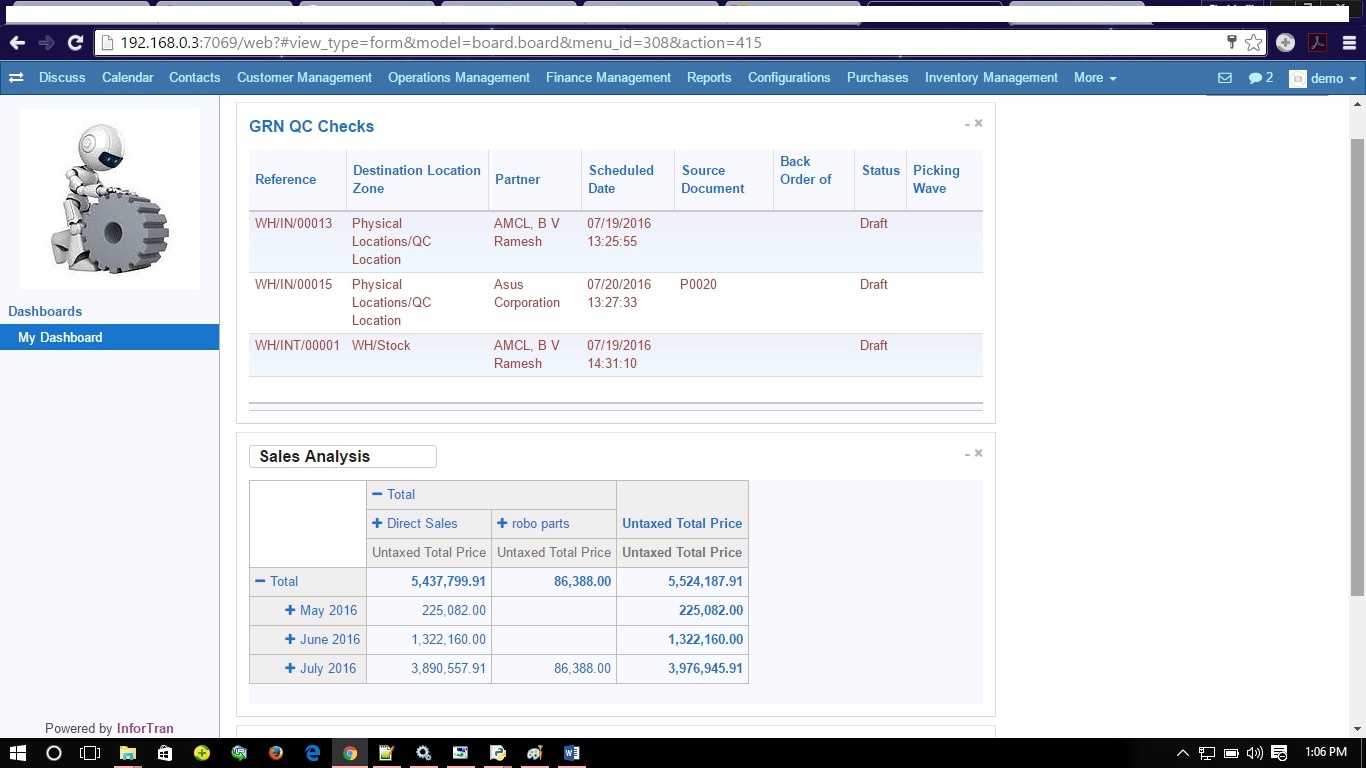Click the apps switcher icon left of Discuss

16,78
